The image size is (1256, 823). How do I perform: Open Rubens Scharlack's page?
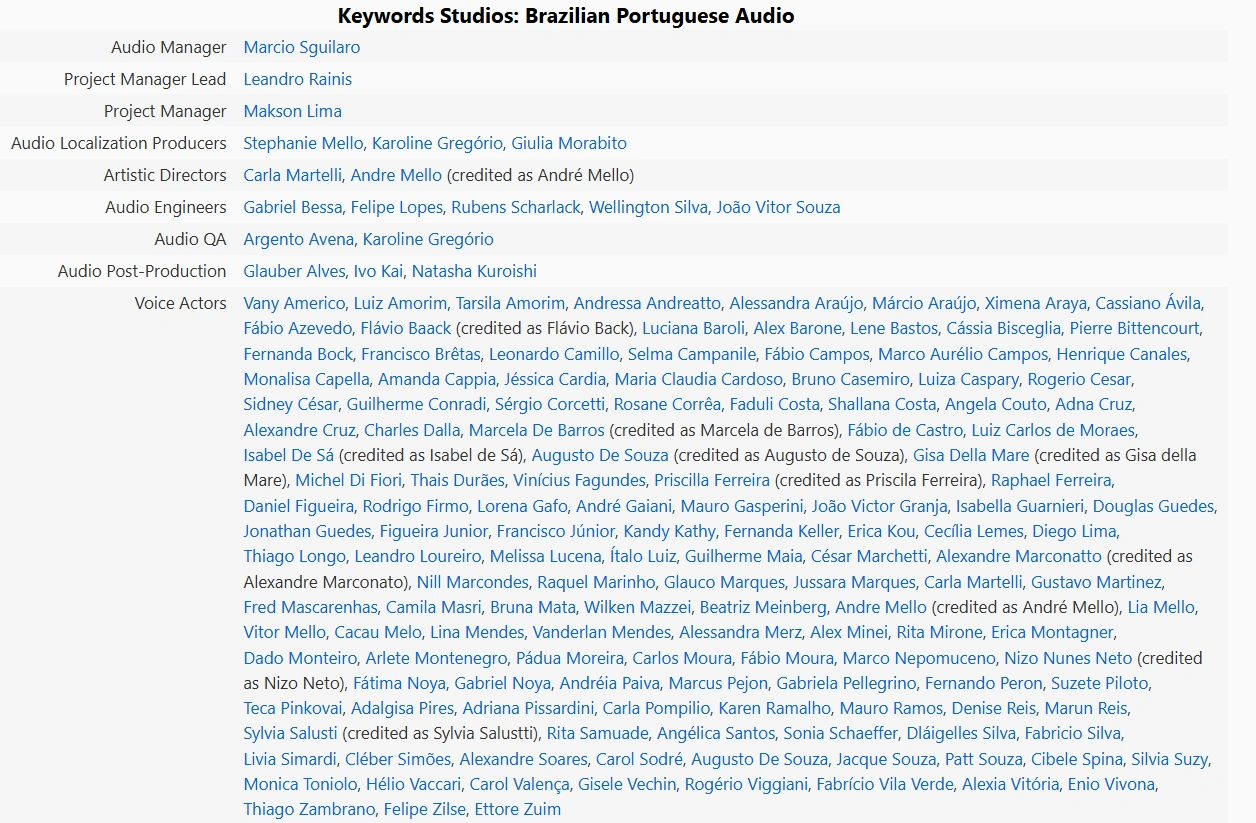pyautogui.click(x=516, y=207)
